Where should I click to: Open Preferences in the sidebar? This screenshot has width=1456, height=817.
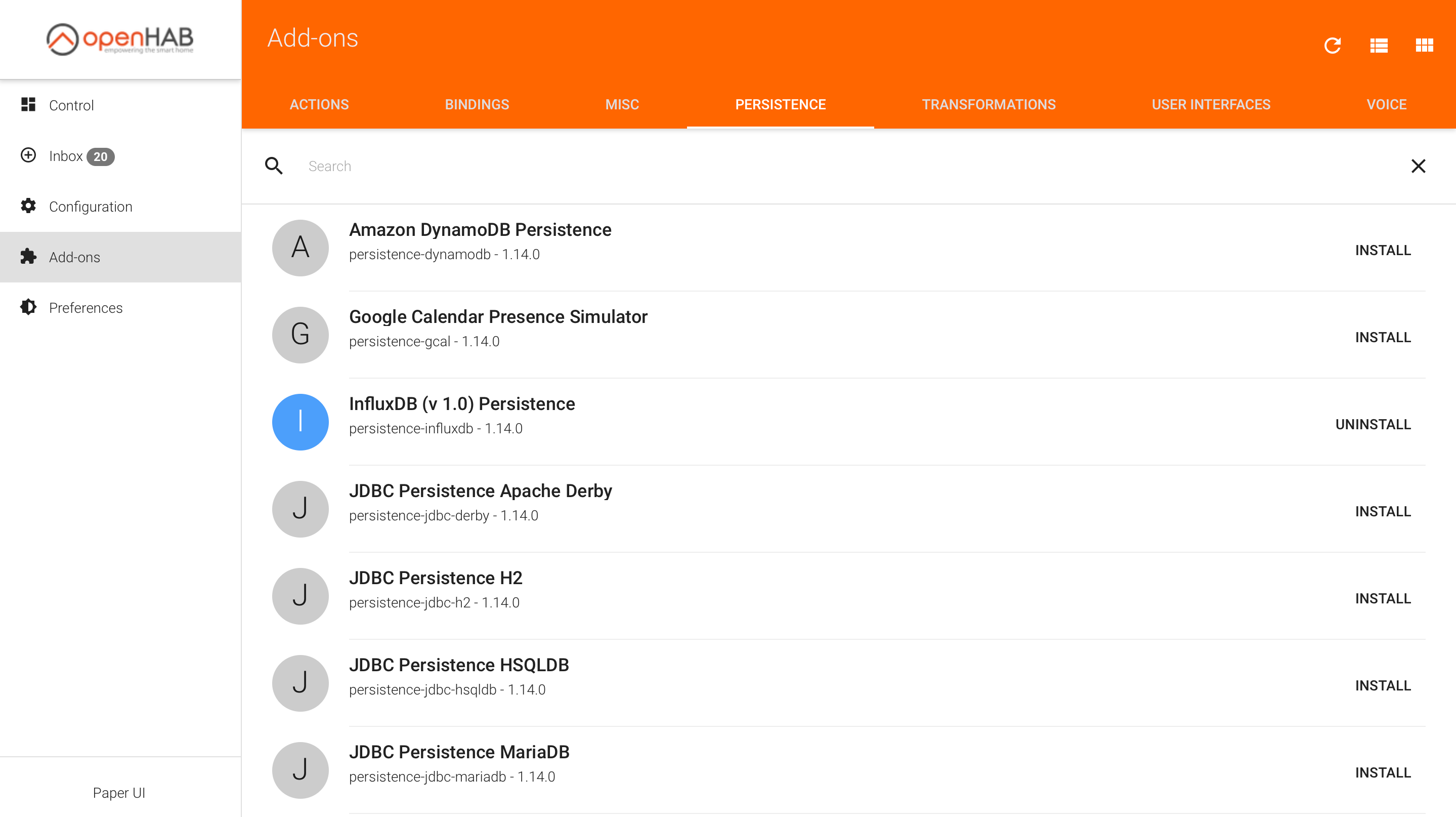pyautogui.click(x=85, y=308)
